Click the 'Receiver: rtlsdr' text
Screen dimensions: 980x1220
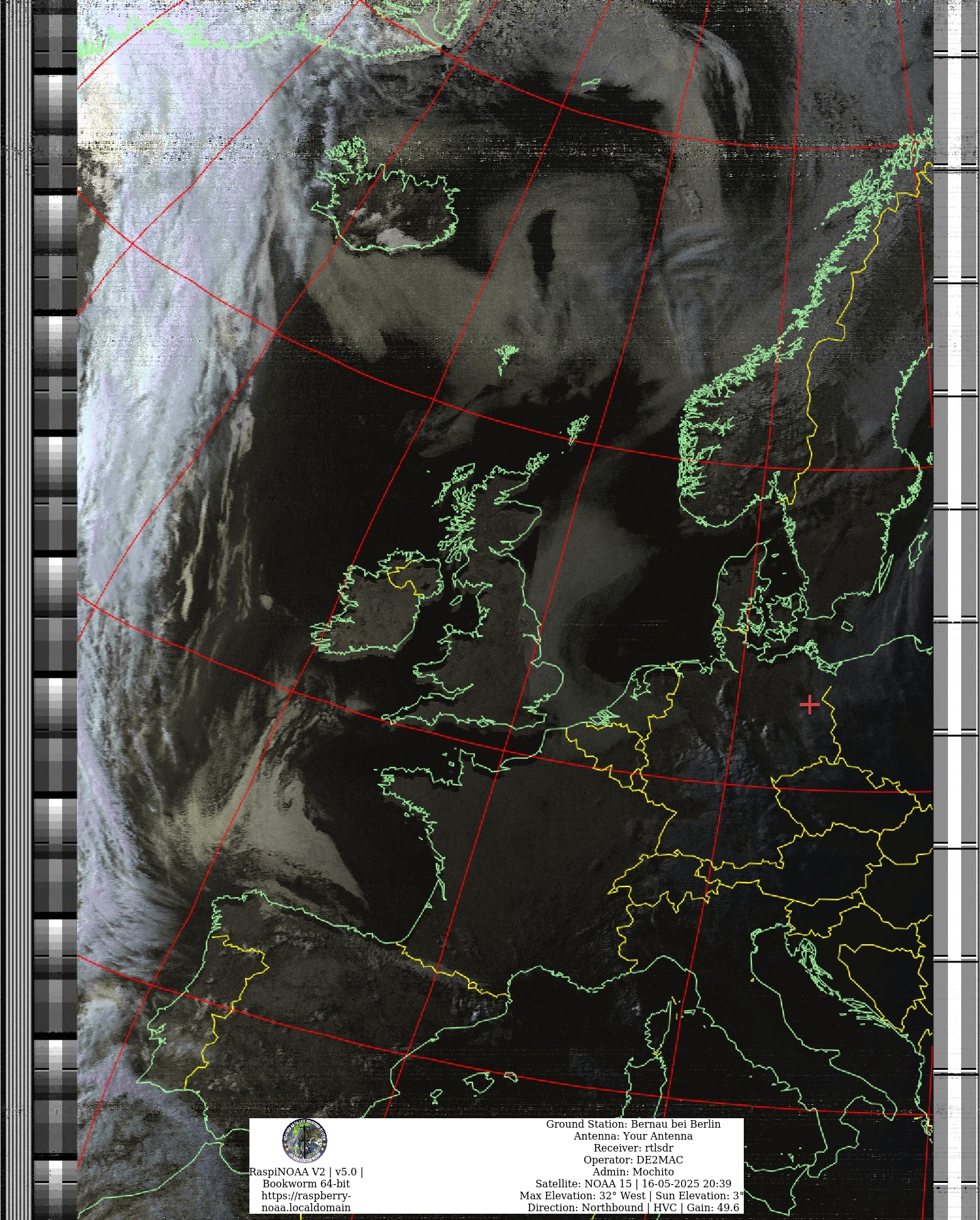[x=633, y=1148]
